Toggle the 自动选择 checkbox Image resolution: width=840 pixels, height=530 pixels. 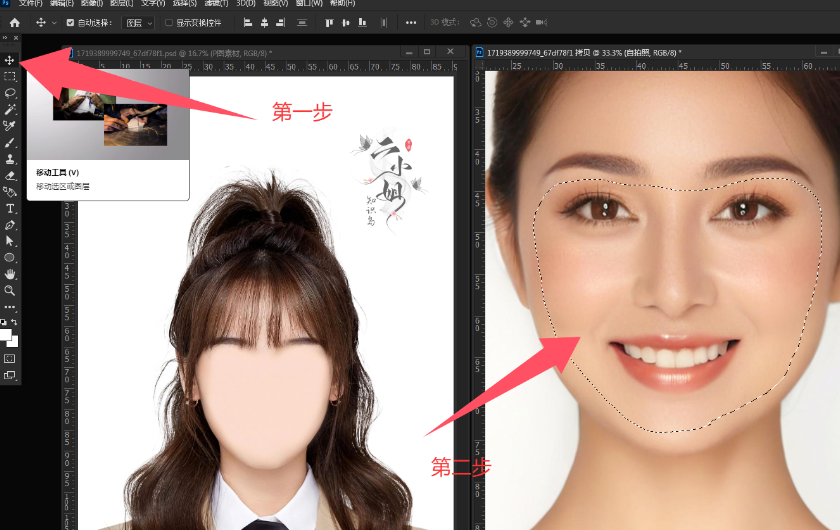pos(70,23)
